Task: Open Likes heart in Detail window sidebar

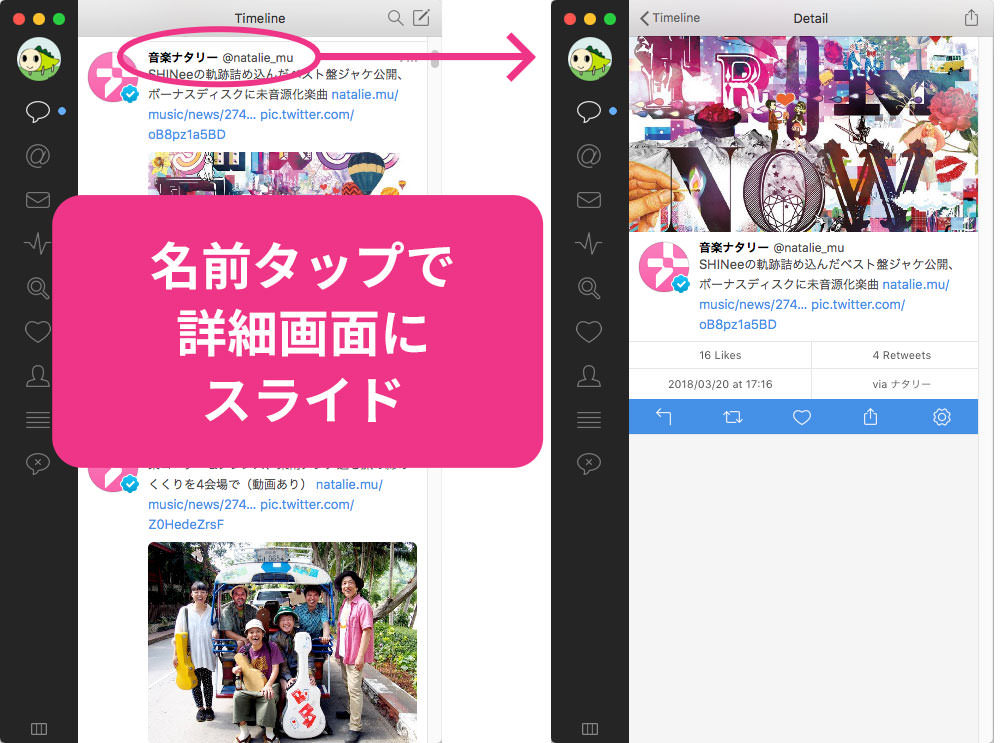Action: pyautogui.click(x=589, y=332)
